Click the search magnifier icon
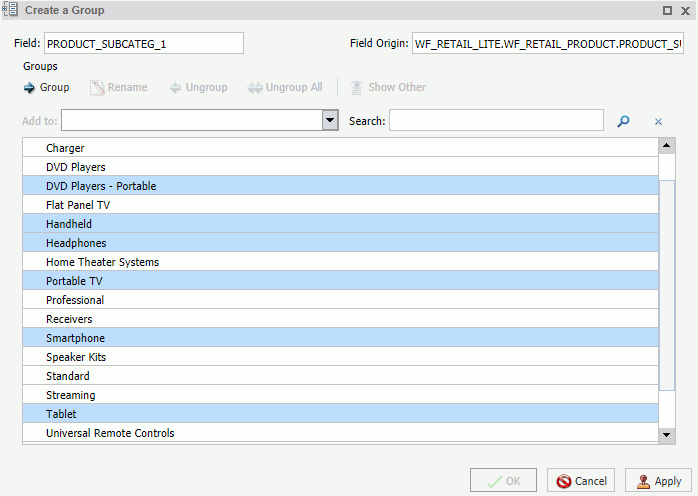Image resolution: width=698 pixels, height=496 pixels. pyautogui.click(x=623, y=121)
